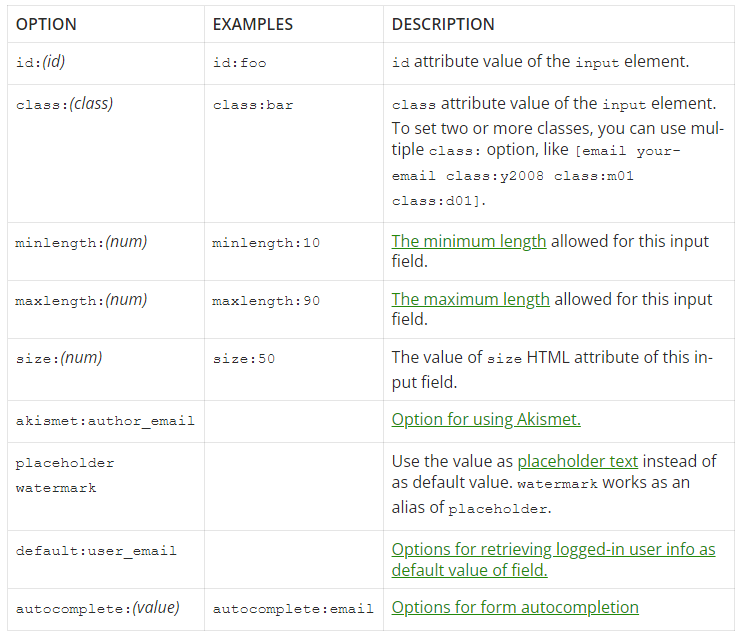Click the "class:bar" example code
Image resolution: width=745 pixels, height=640 pixels.
[x=253, y=104]
